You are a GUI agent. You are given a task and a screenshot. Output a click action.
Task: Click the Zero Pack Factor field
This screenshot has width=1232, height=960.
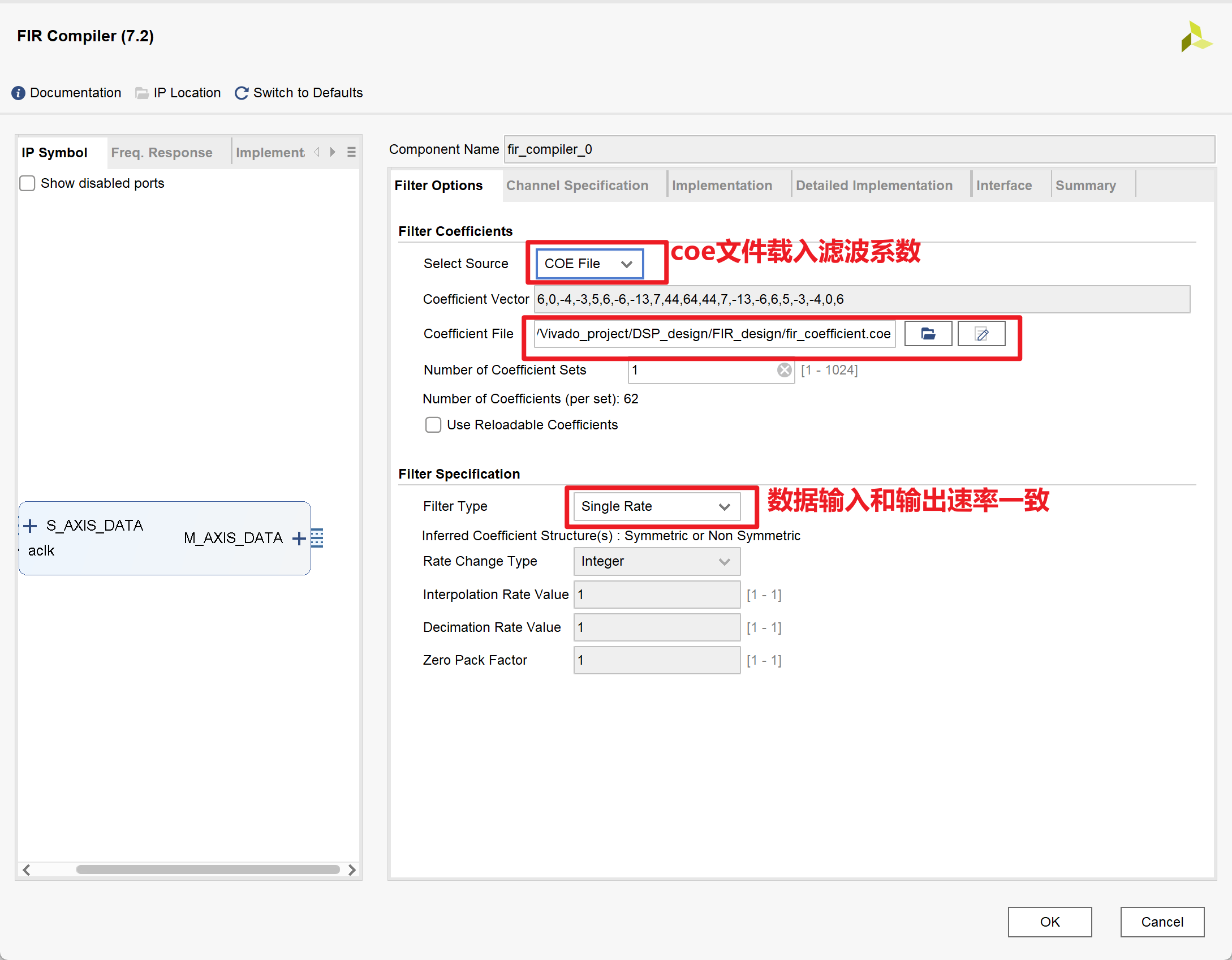click(657, 660)
